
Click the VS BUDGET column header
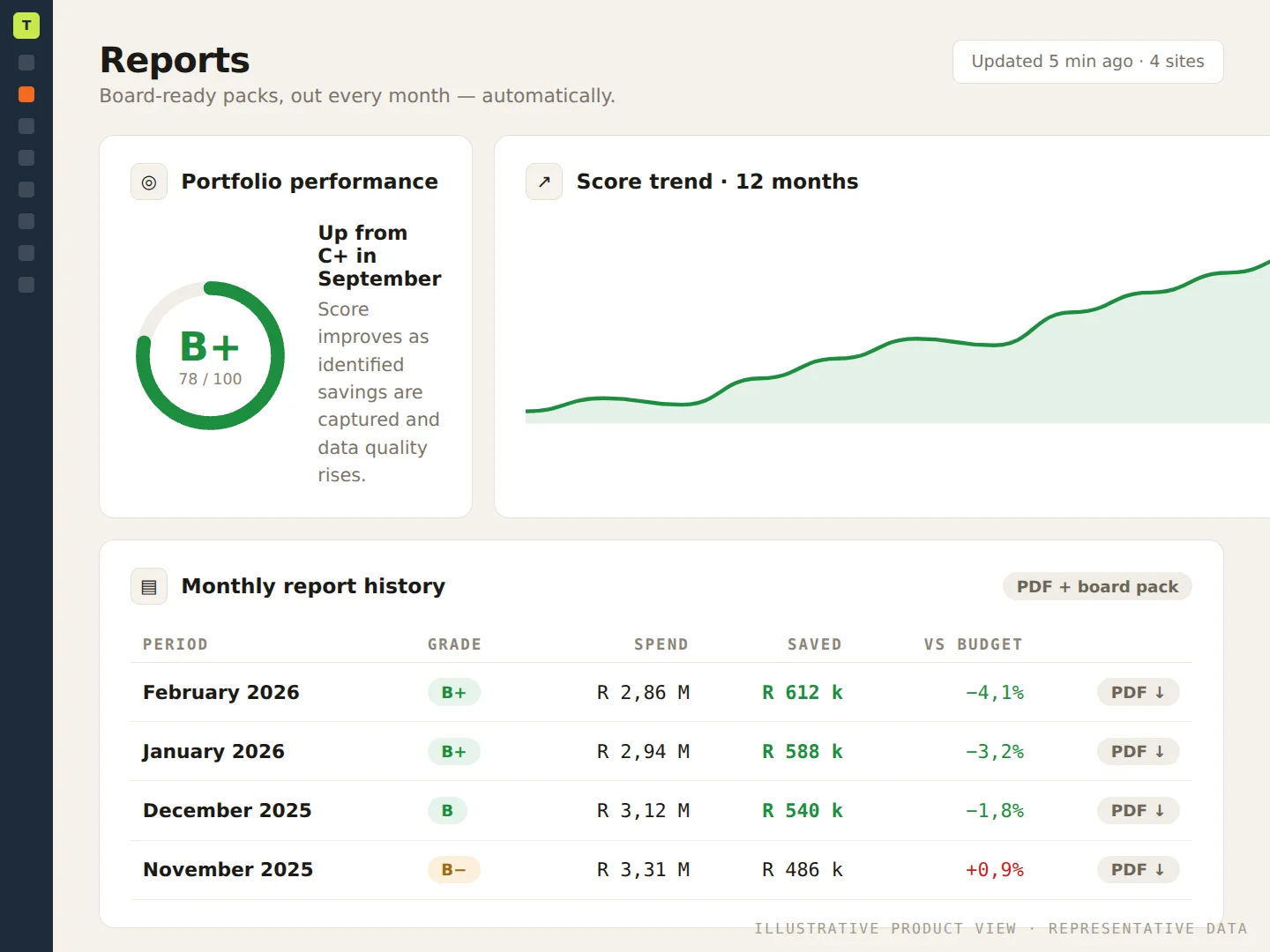[x=974, y=644]
